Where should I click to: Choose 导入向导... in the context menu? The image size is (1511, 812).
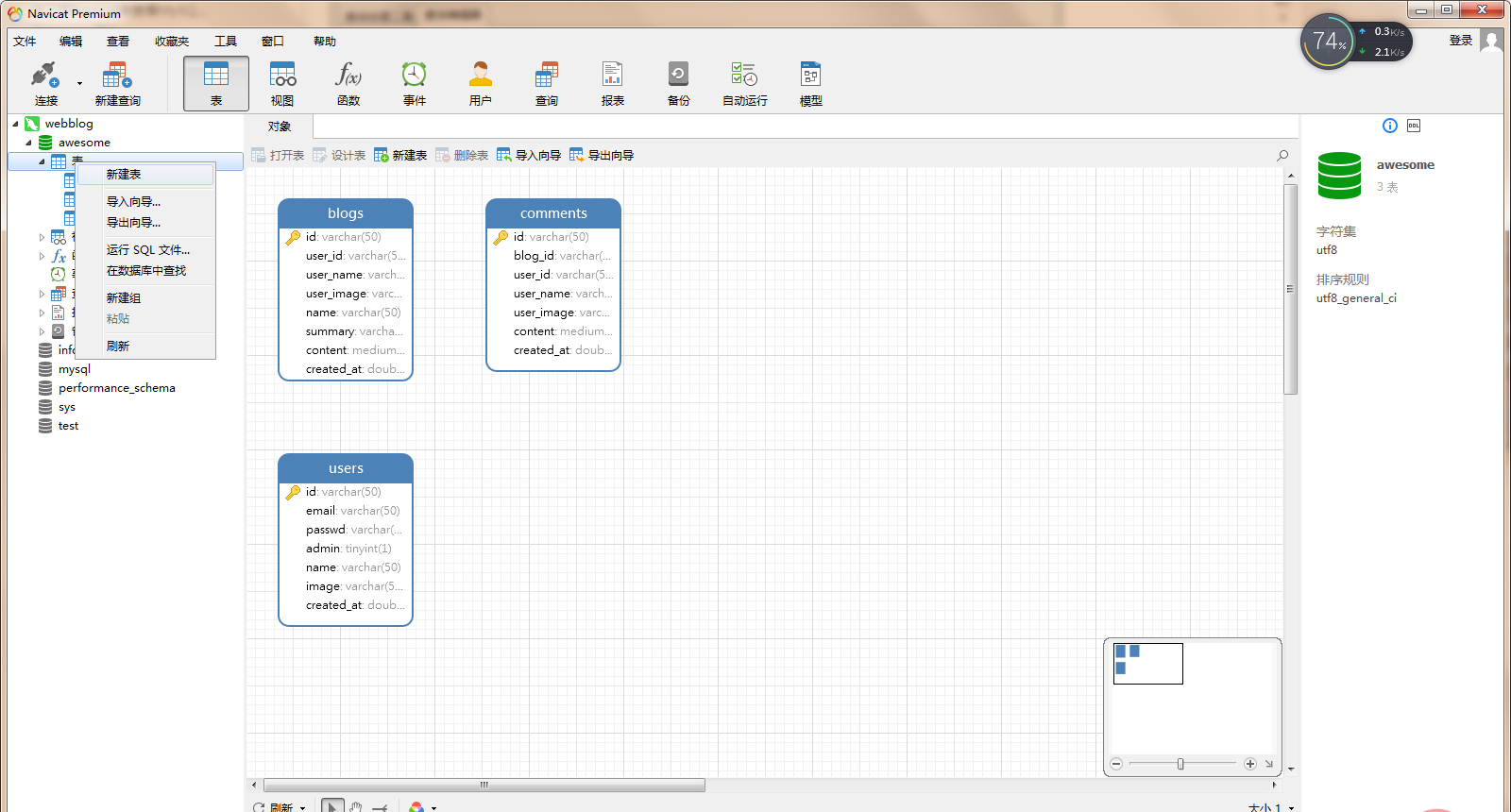point(145,202)
